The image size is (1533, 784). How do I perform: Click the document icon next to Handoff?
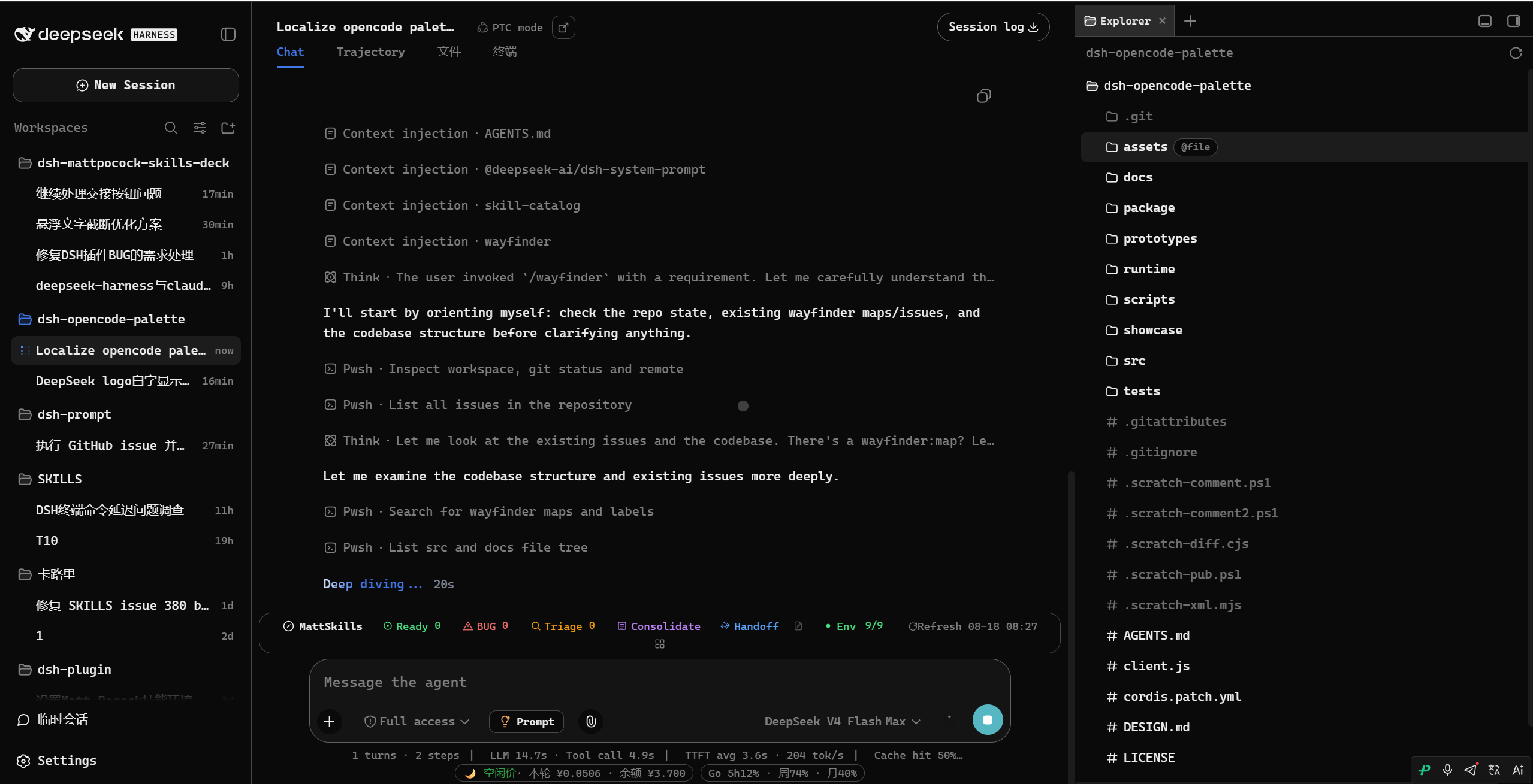tap(798, 626)
